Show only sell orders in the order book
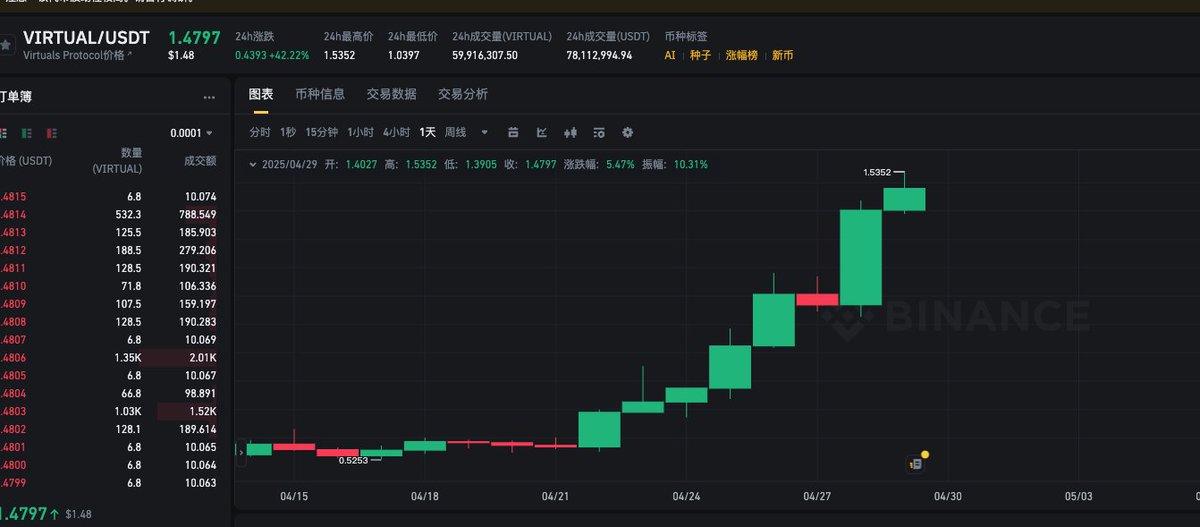The height and width of the screenshot is (527, 1200). click(51, 133)
